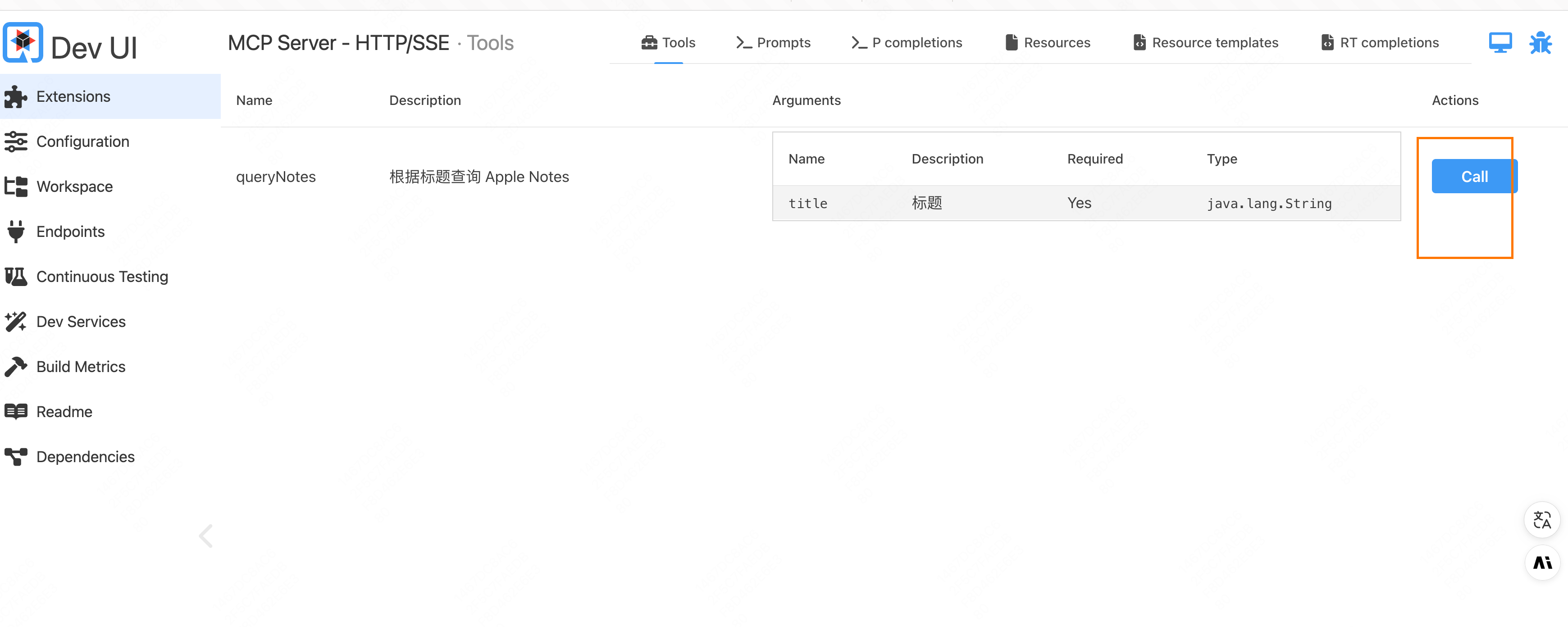The width and height of the screenshot is (1568, 627).
Task: Click the Dev Services magic wand icon
Action: tap(16, 322)
